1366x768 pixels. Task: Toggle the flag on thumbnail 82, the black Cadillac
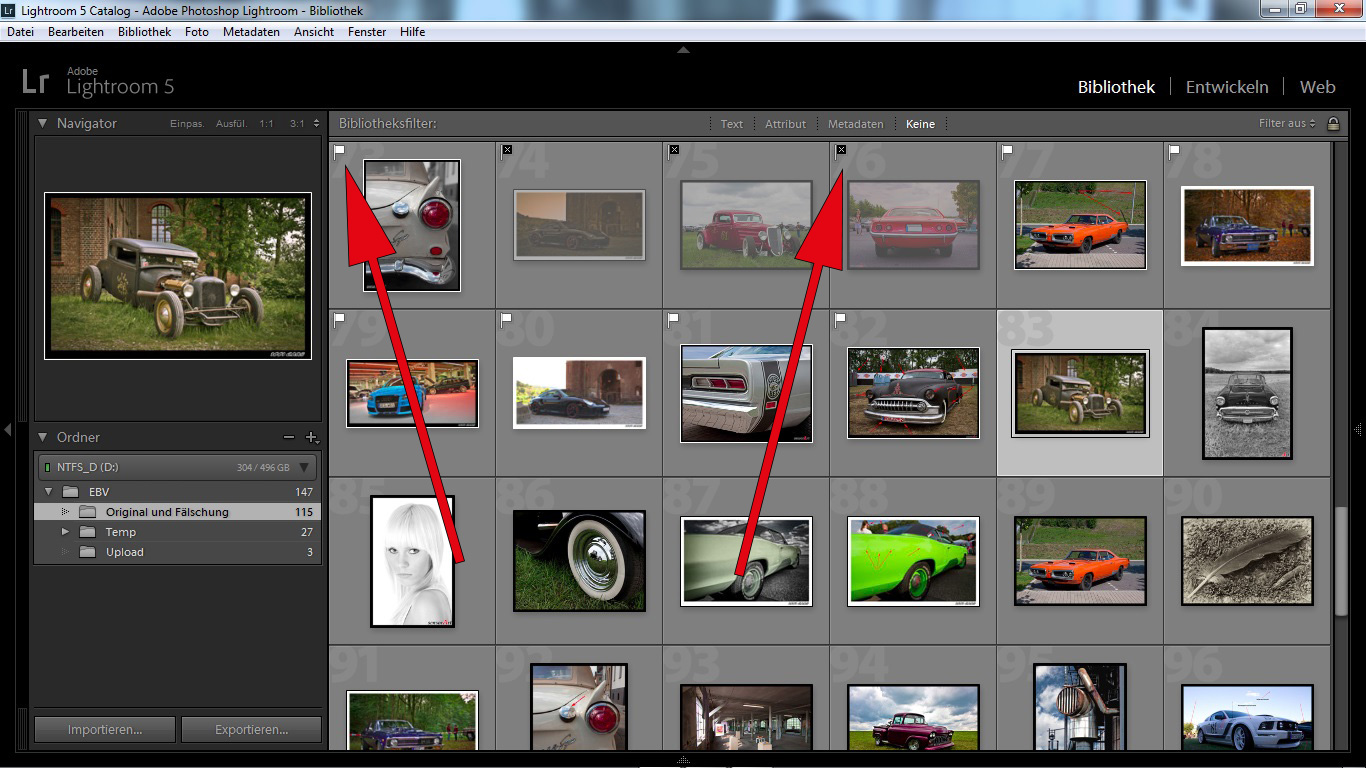(x=840, y=319)
